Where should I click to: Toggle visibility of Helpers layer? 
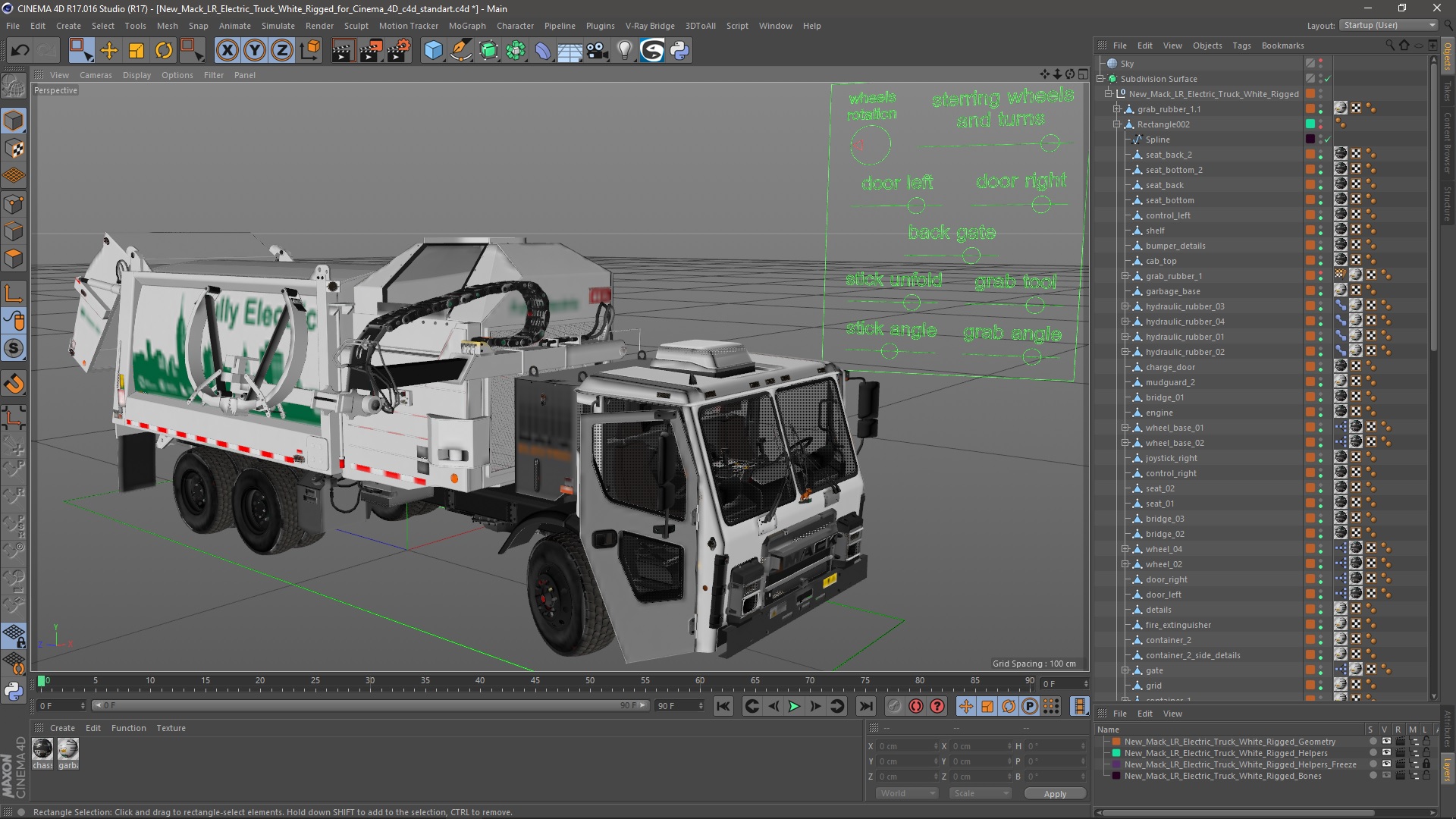pos(1386,753)
